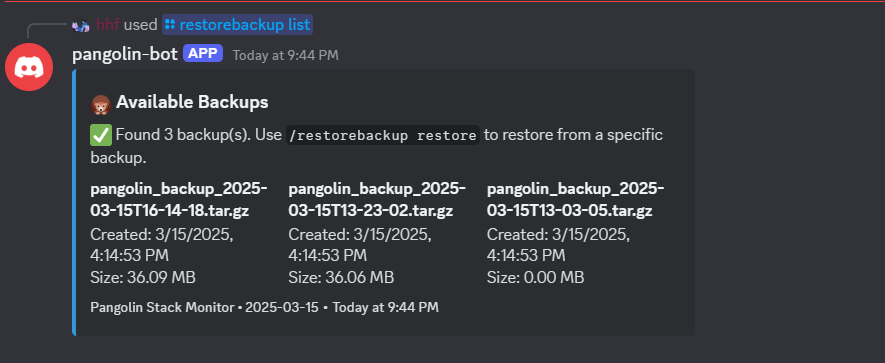
Task: Open the restorebackup list command chip
Action: pyautogui.click(x=238, y=25)
